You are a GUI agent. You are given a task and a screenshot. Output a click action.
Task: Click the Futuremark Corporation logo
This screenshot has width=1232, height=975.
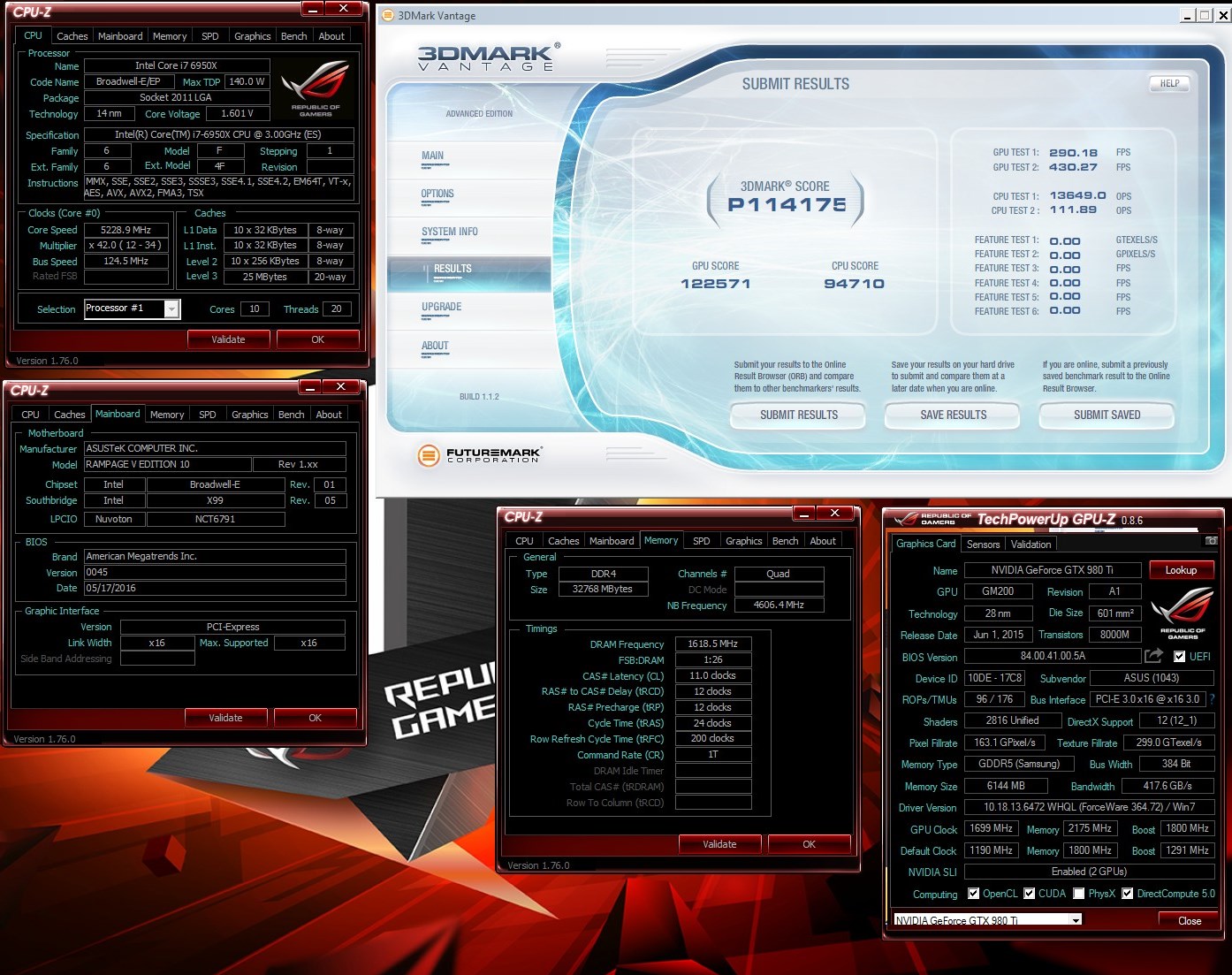[x=480, y=455]
